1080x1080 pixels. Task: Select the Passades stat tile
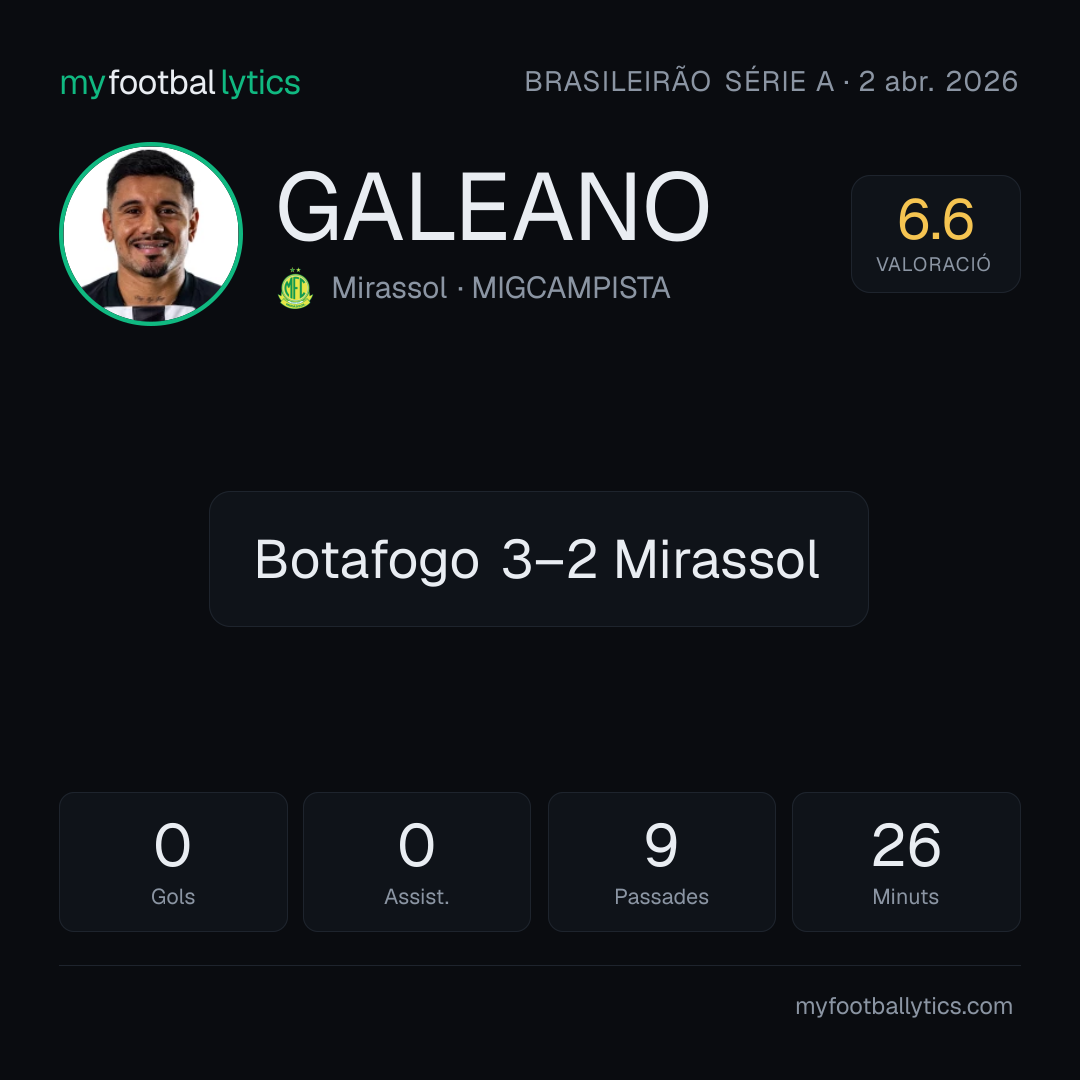click(x=661, y=862)
